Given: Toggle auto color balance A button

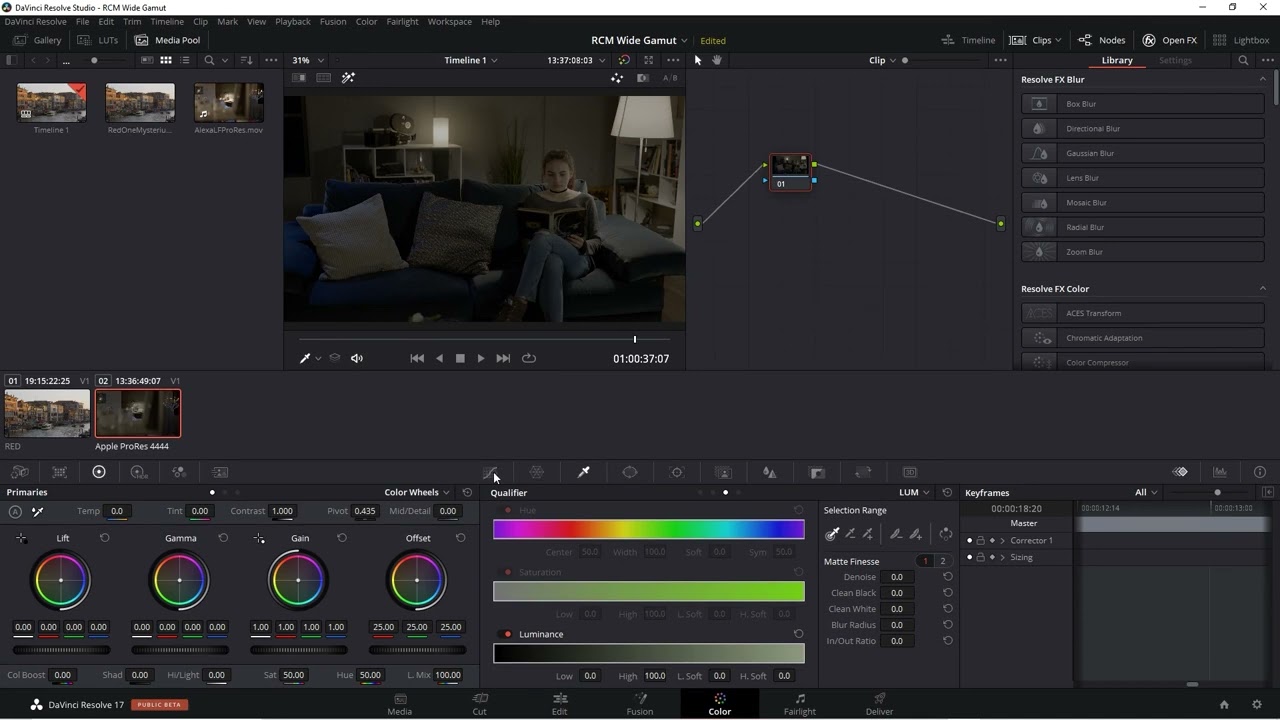Looking at the screenshot, I should click(x=15, y=511).
